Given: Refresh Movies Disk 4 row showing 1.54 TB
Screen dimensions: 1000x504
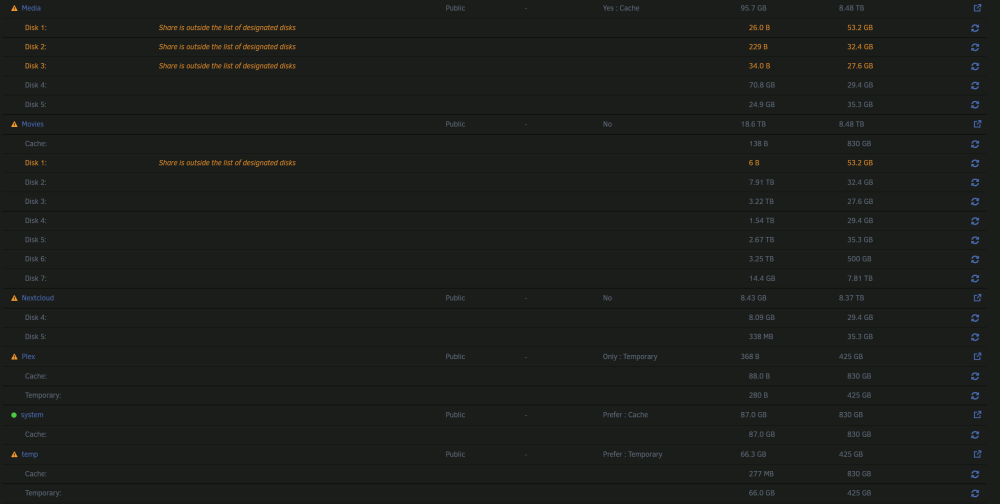Looking at the screenshot, I should pos(974,221).
